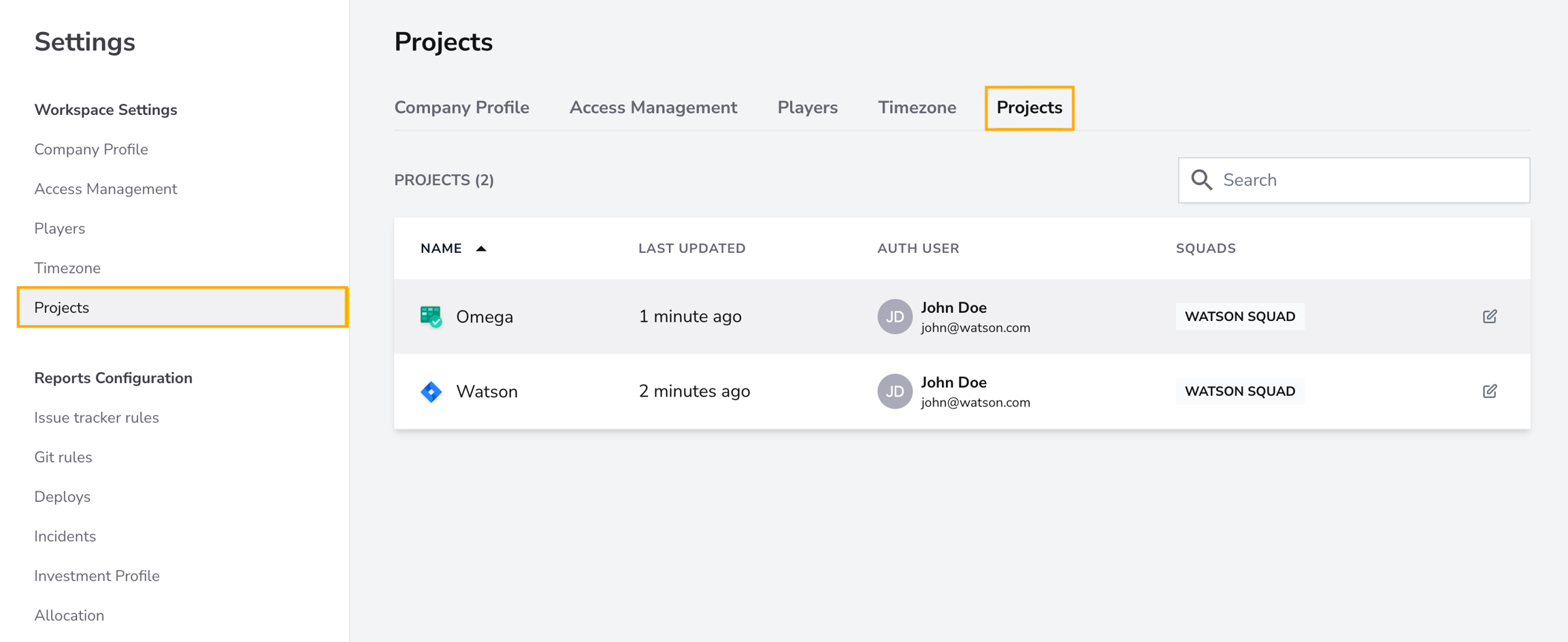Switch to the Timezone tab

(x=917, y=107)
